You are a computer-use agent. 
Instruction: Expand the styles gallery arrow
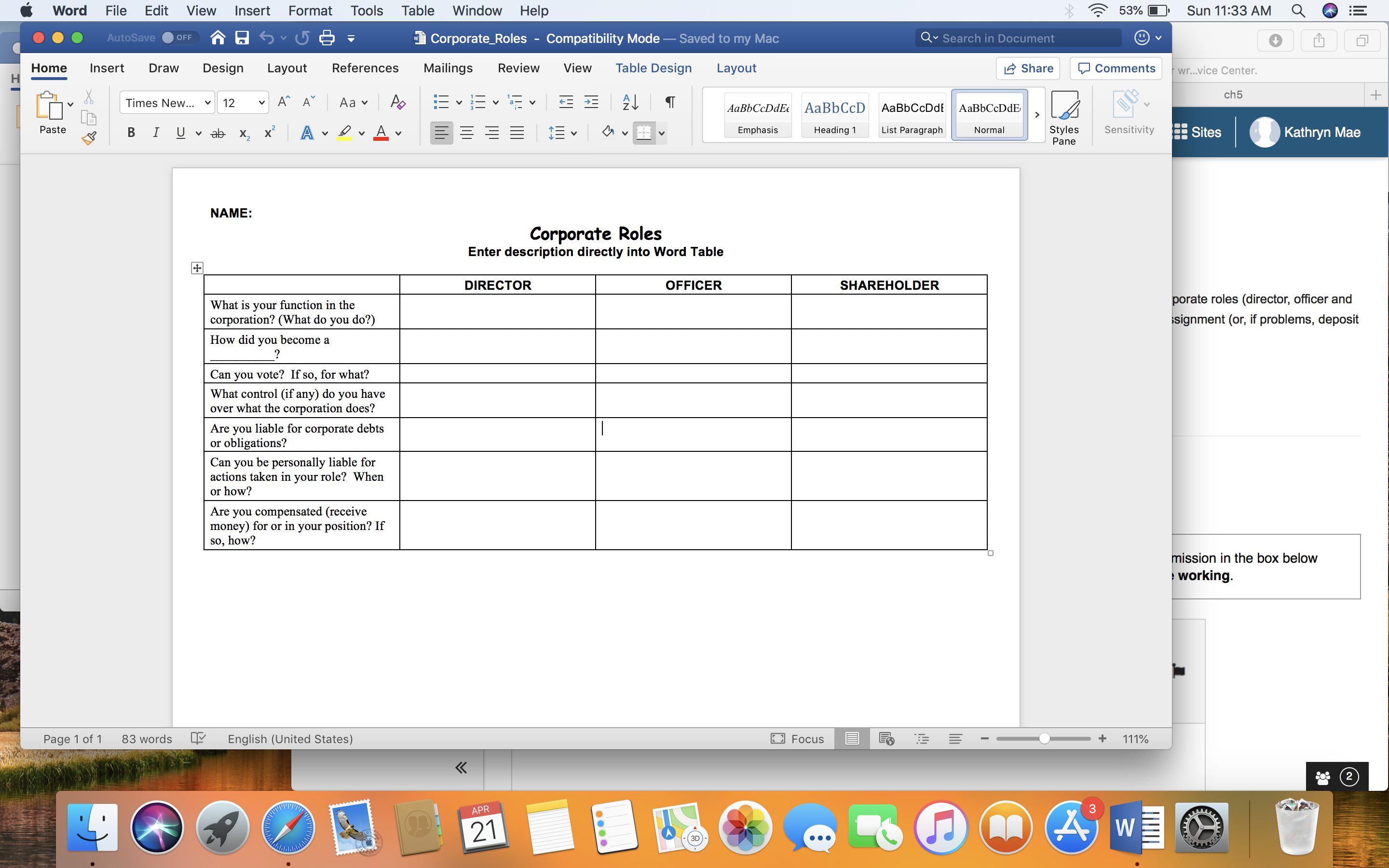(1036, 114)
